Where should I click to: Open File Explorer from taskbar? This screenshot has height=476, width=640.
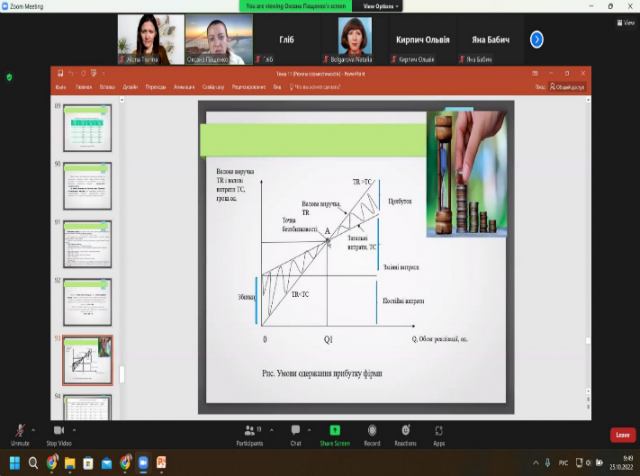coord(70,463)
